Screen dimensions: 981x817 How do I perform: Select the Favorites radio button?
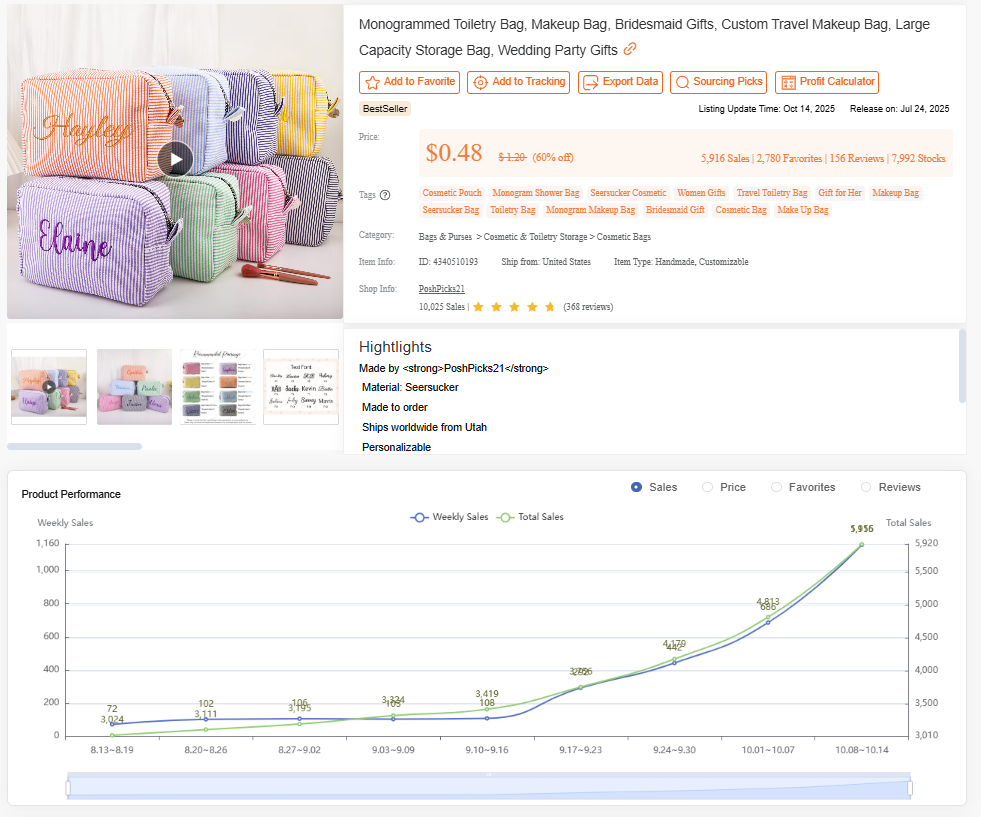tap(775, 487)
